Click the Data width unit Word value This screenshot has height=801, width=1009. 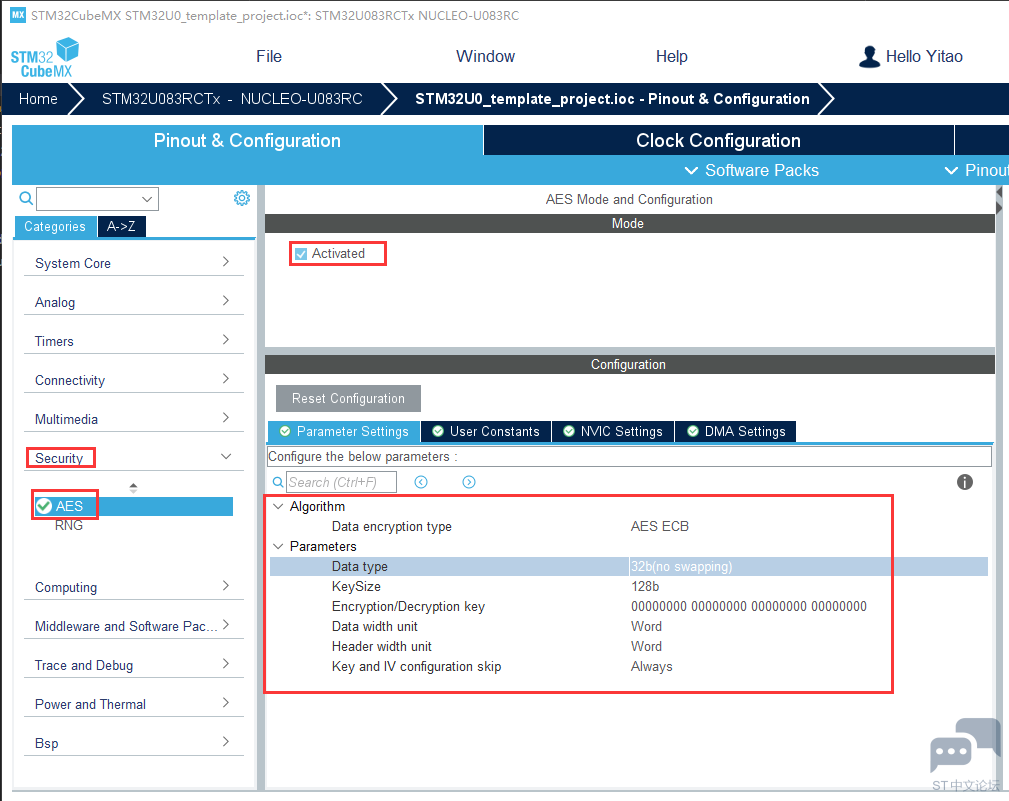click(646, 626)
